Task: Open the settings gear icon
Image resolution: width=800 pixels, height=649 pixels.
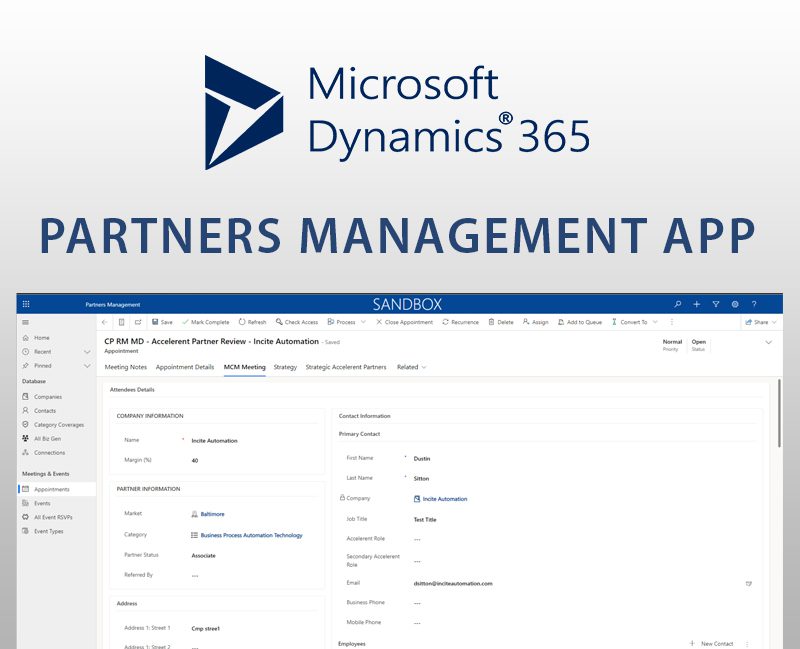Action: (735, 304)
